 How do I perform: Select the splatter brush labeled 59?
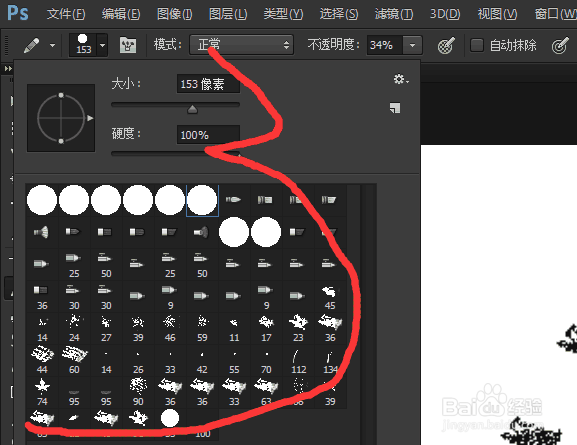[202, 328]
